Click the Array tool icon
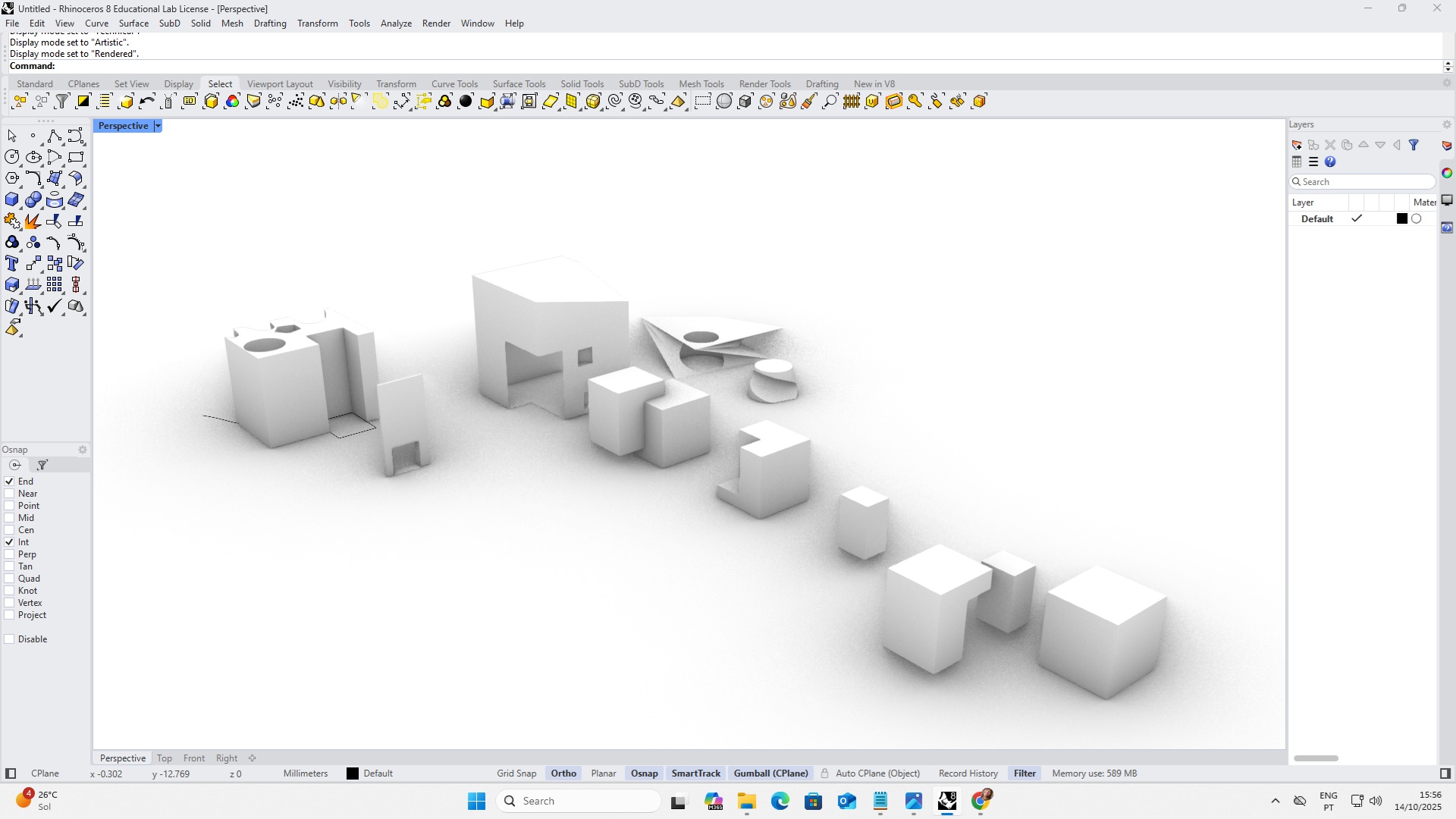Image resolution: width=1456 pixels, height=819 pixels. pos(54,285)
